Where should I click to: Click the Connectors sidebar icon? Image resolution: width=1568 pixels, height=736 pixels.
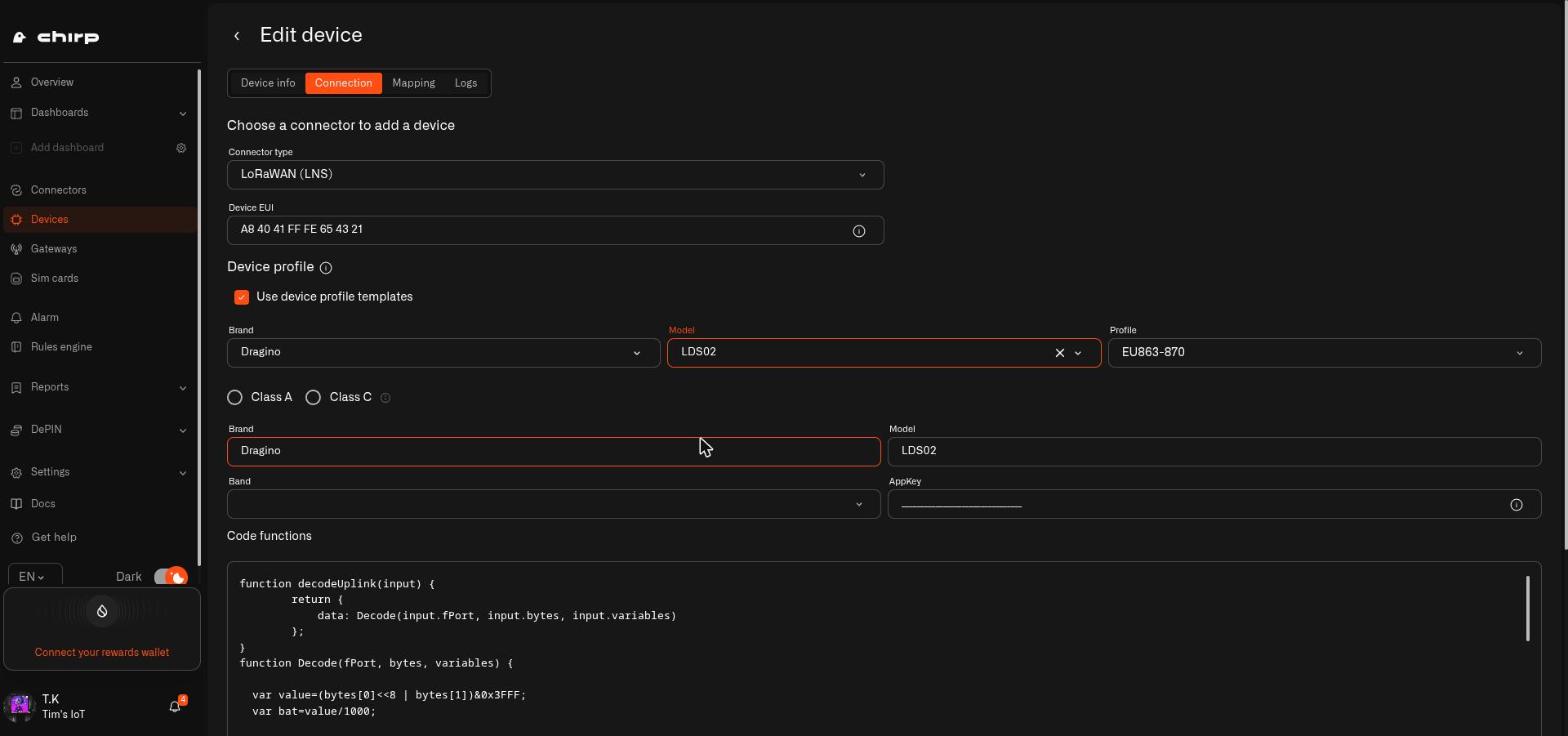pos(16,190)
